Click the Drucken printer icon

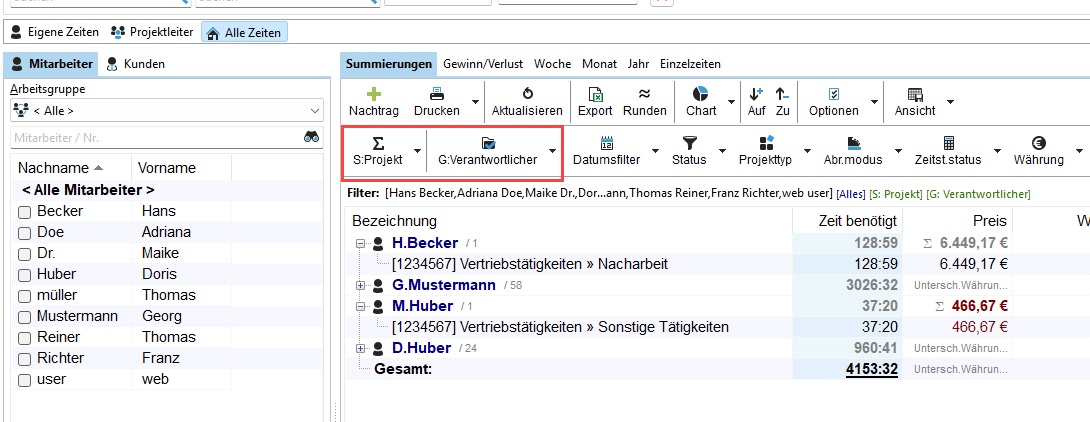click(436, 93)
